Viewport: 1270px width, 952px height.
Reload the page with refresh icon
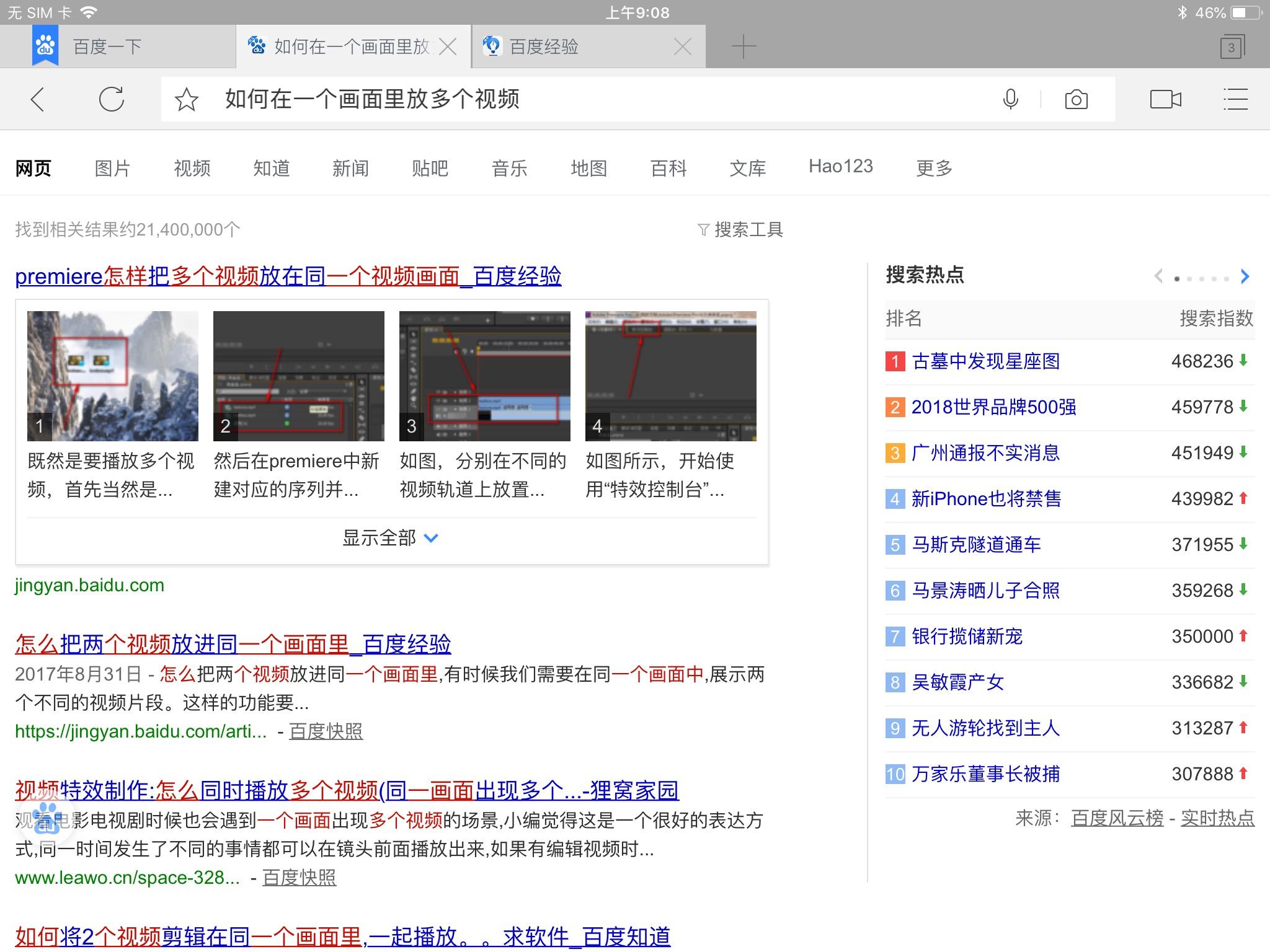(112, 99)
